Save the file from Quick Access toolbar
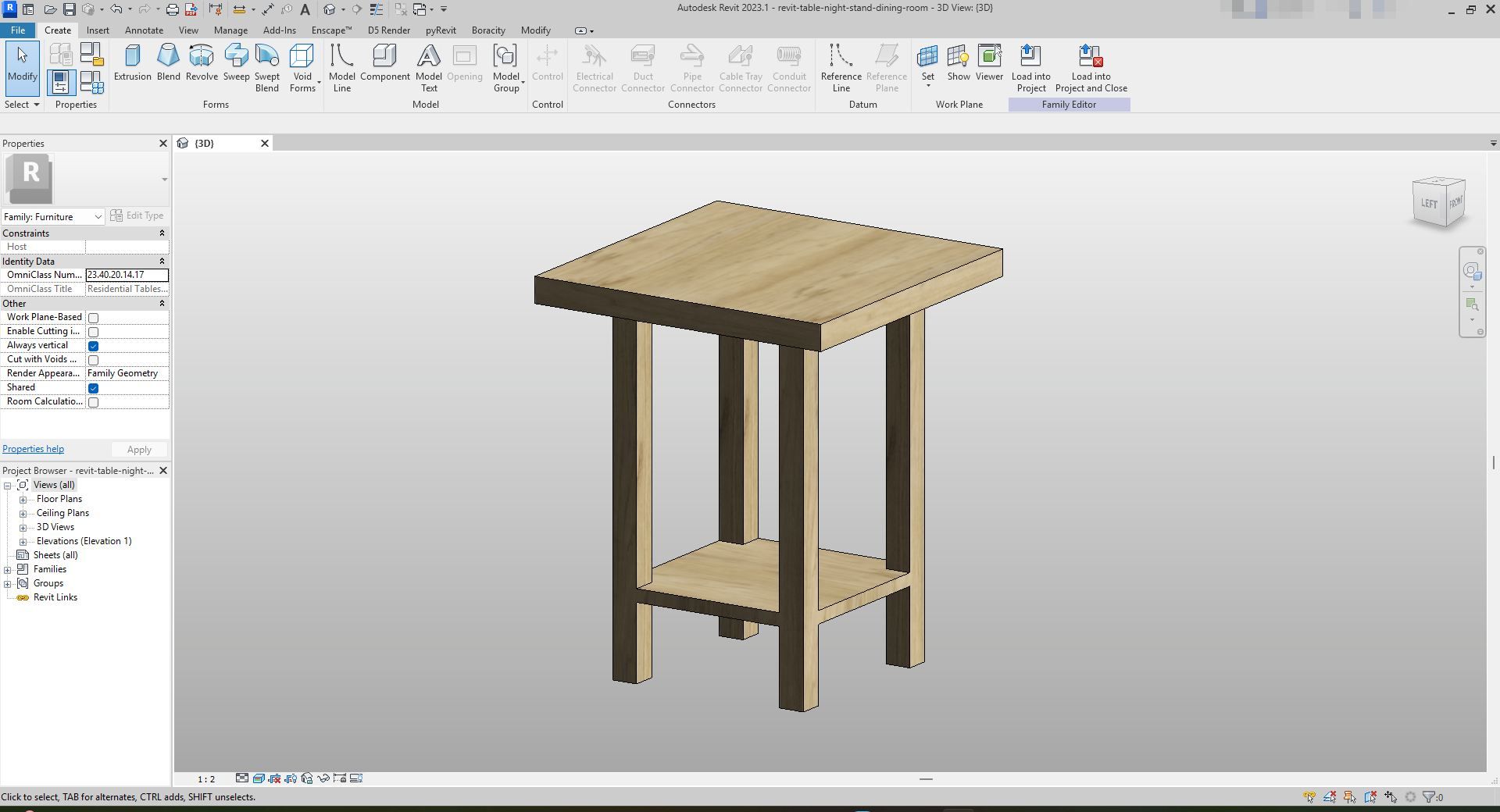The width and height of the screenshot is (1500, 812). point(69,9)
